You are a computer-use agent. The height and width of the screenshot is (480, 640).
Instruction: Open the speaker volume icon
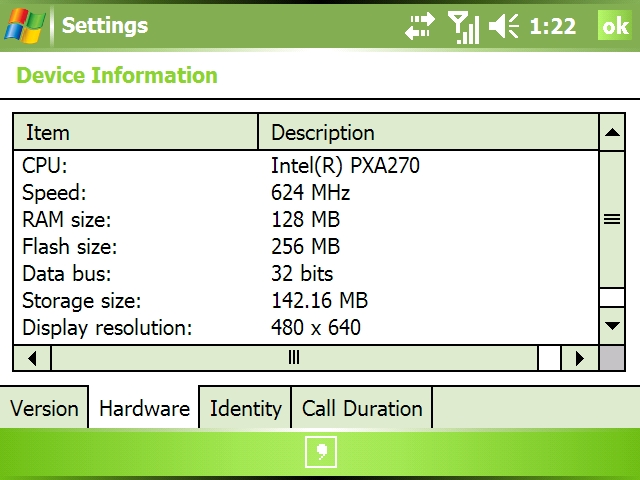coord(504,26)
